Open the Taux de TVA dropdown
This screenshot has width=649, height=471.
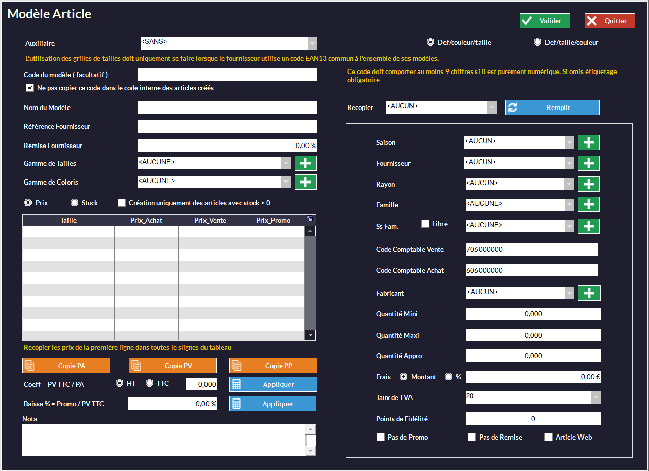[x=597, y=397]
